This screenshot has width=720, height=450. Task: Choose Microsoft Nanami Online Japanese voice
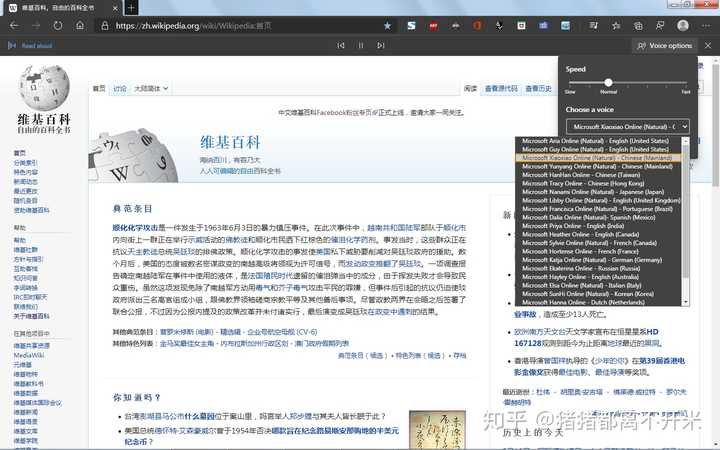coord(598,192)
